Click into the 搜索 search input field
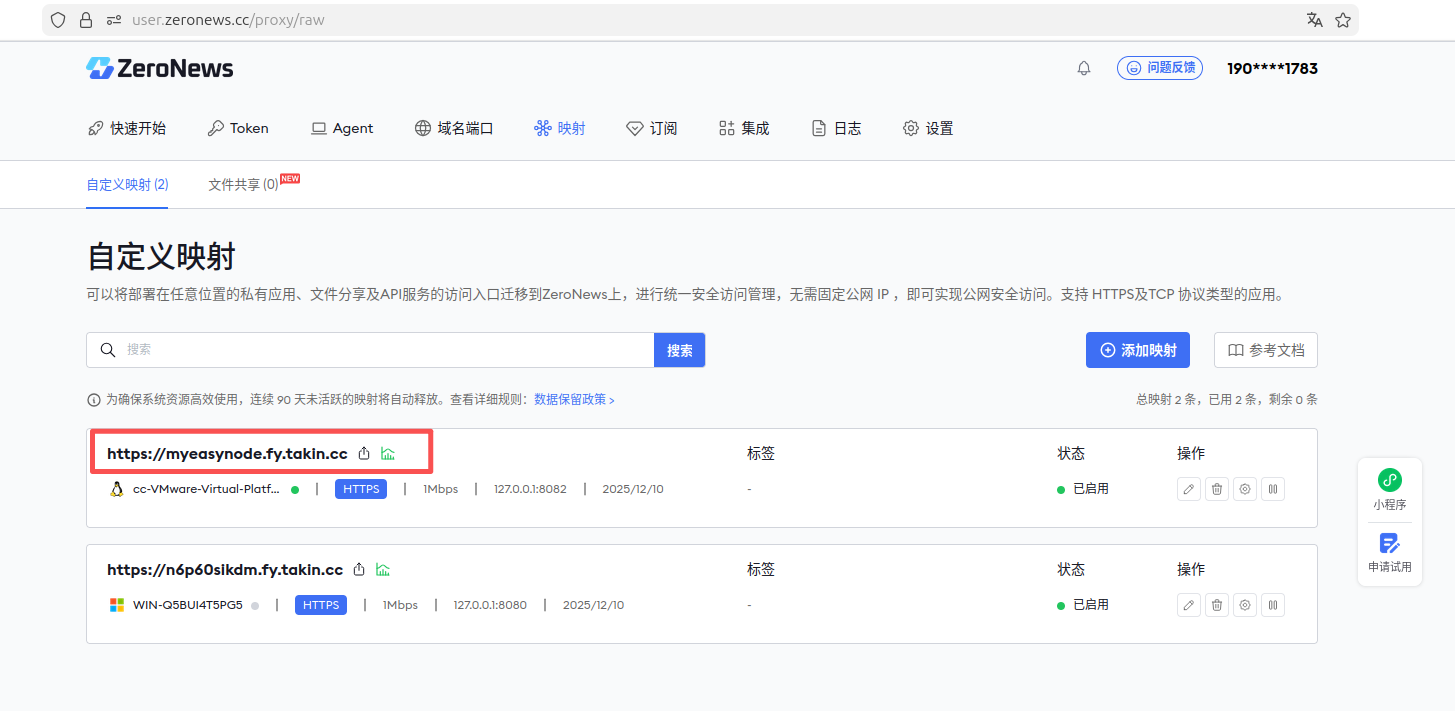 tap(385, 350)
